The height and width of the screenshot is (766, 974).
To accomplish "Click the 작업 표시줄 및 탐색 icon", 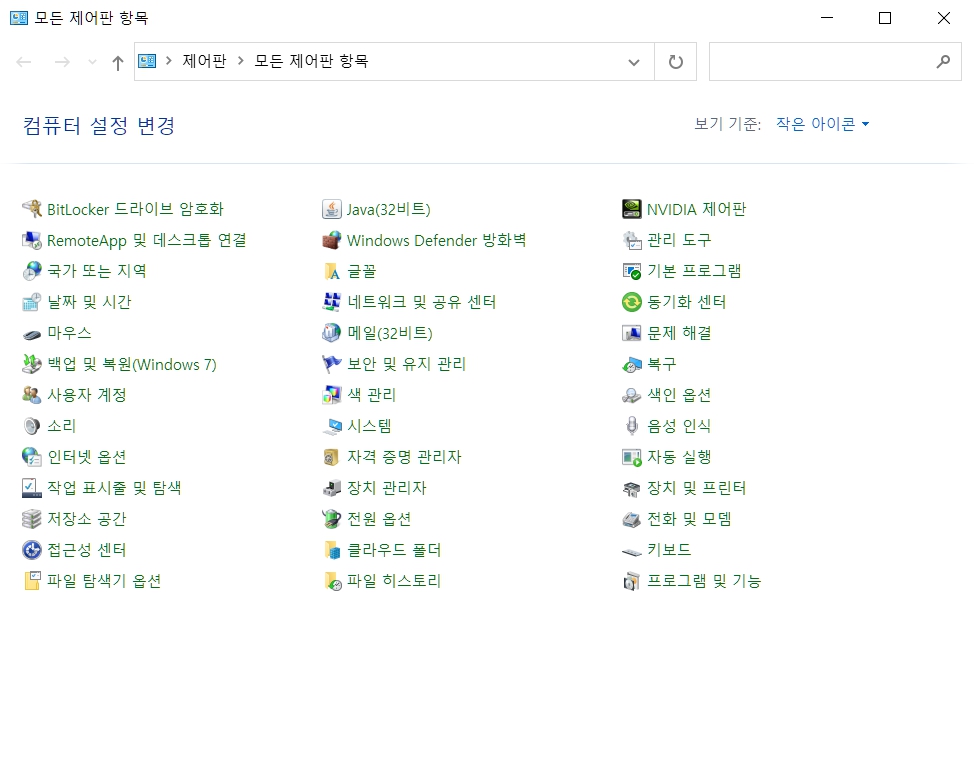I will tap(32, 488).
